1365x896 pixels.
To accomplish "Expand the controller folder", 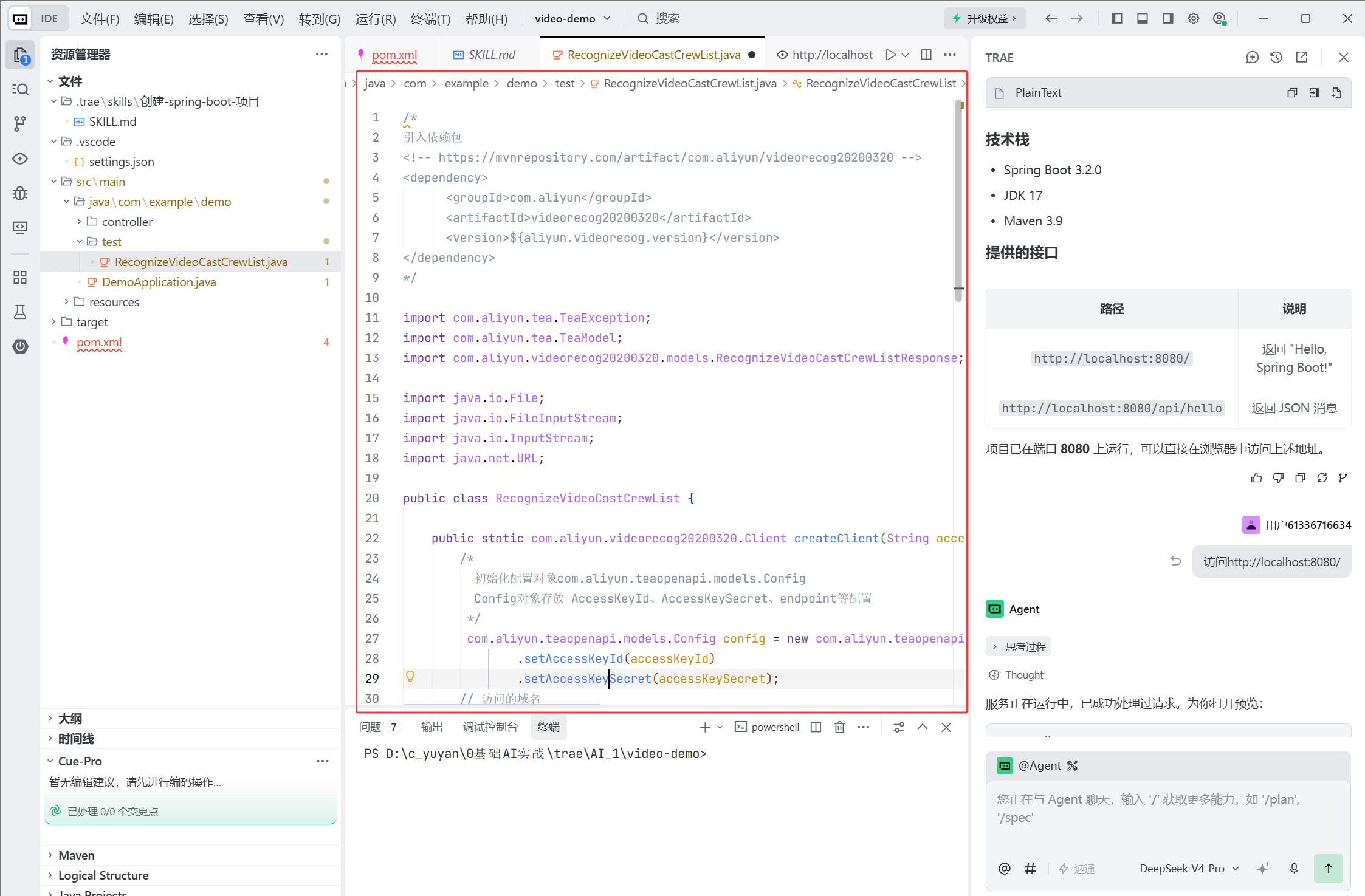I will [79, 222].
